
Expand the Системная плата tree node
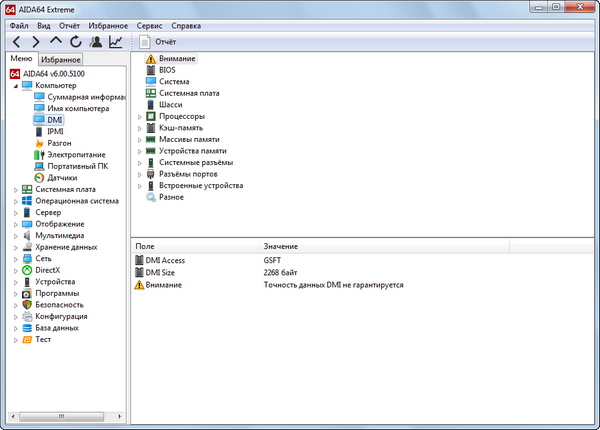[x=15, y=189]
